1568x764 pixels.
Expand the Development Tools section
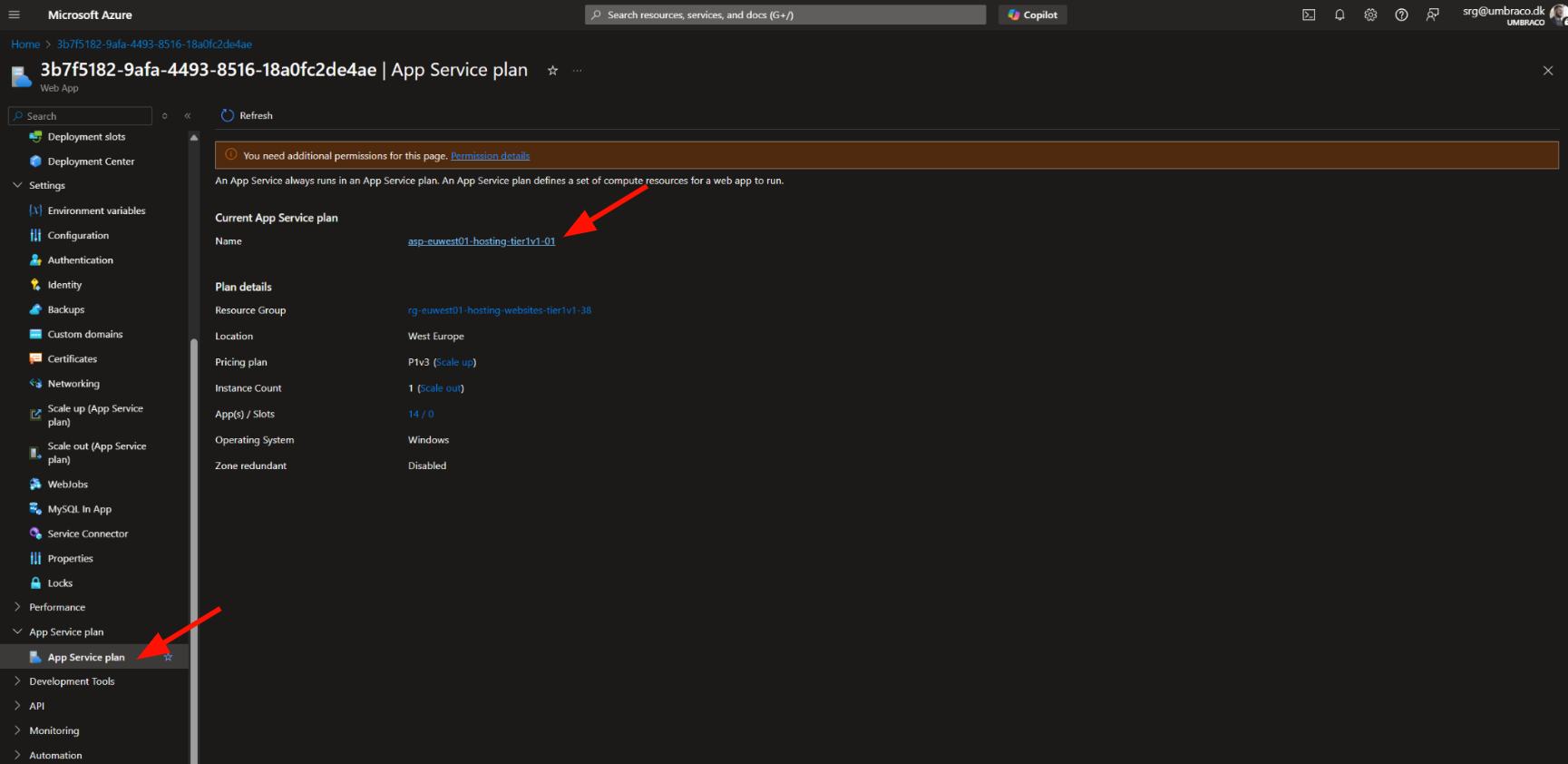(17, 681)
